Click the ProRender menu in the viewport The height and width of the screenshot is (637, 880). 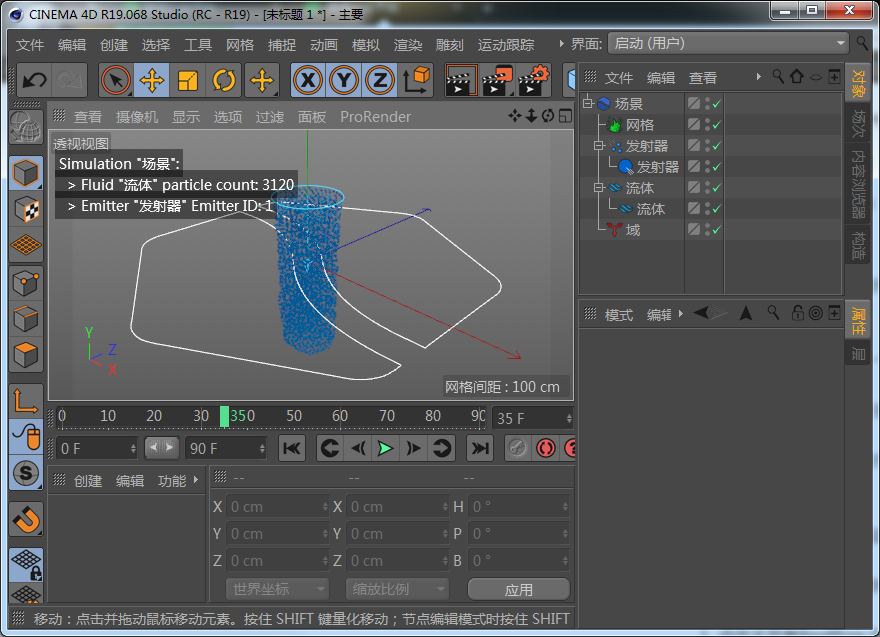pyautogui.click(x=375, y=116)
